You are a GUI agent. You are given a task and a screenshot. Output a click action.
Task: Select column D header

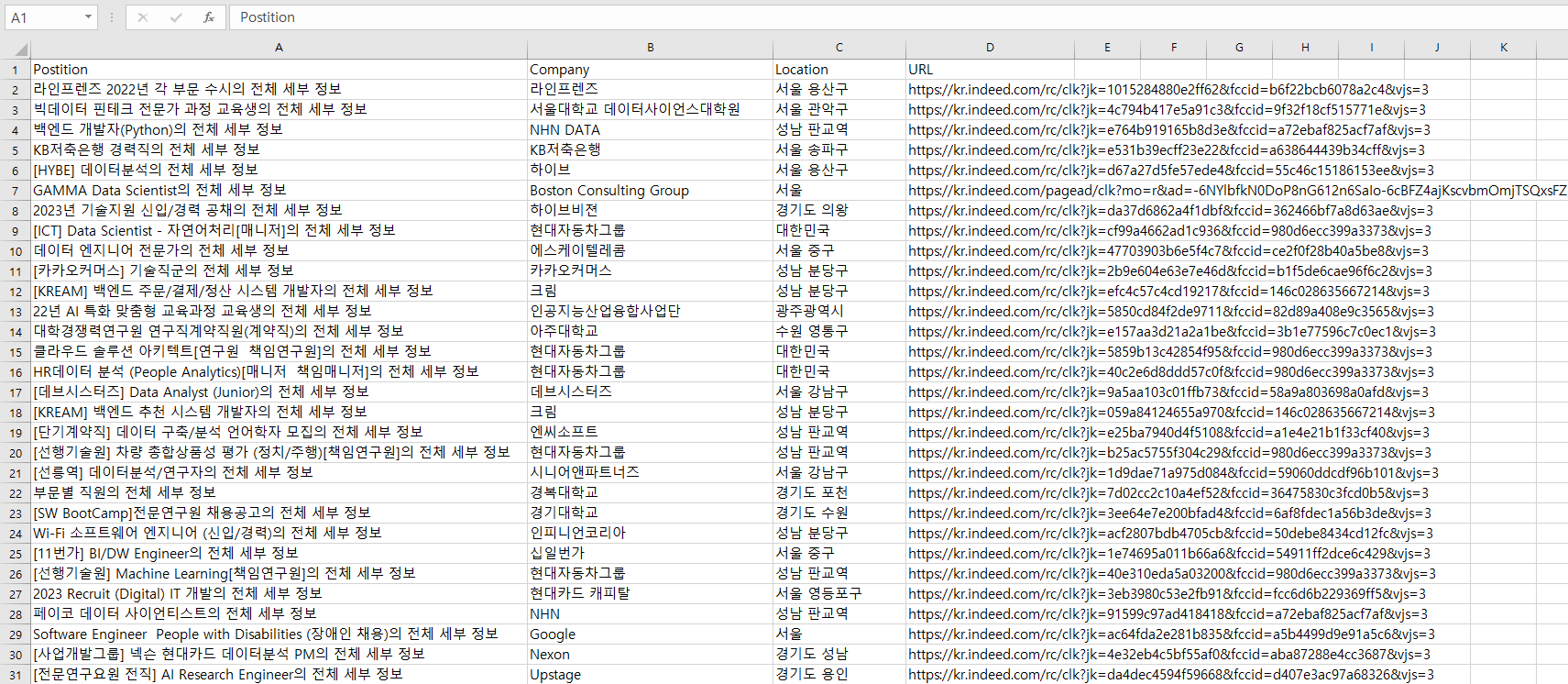point(990,49)
